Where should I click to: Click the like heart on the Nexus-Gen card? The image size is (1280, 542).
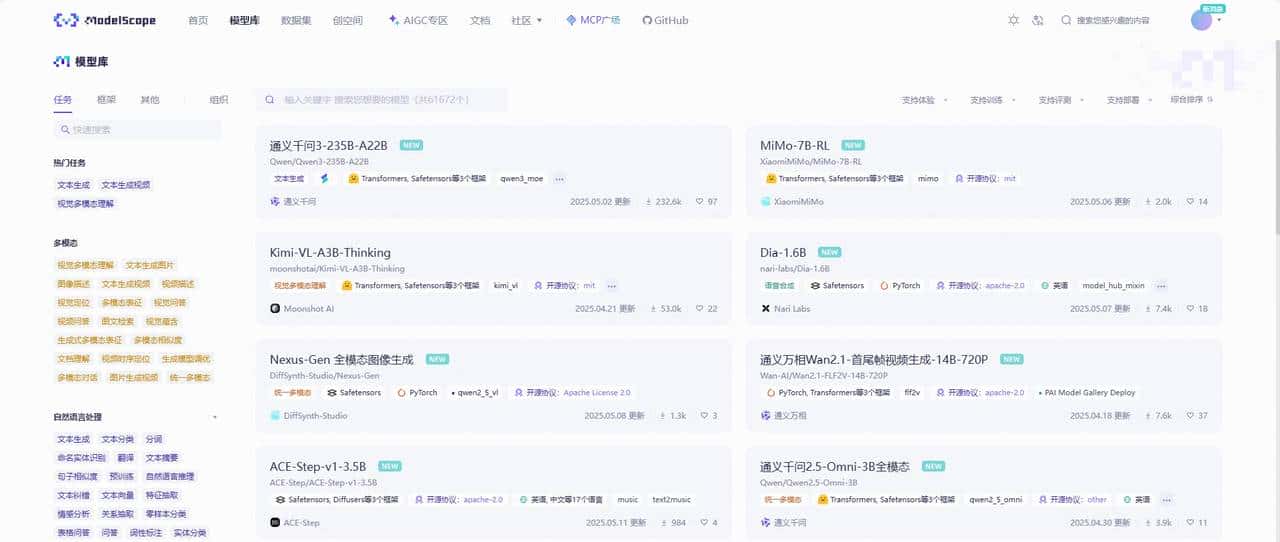pyautogui.click(x=705, y=416)
